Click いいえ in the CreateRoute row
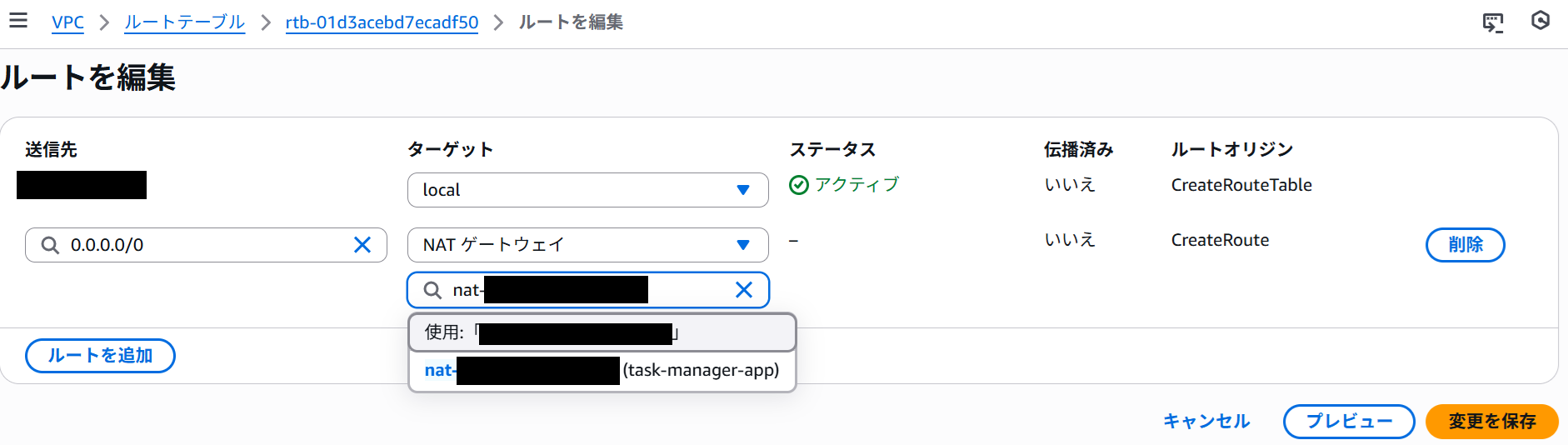Screen dimensions: 1568x445 pos(1070,239)
